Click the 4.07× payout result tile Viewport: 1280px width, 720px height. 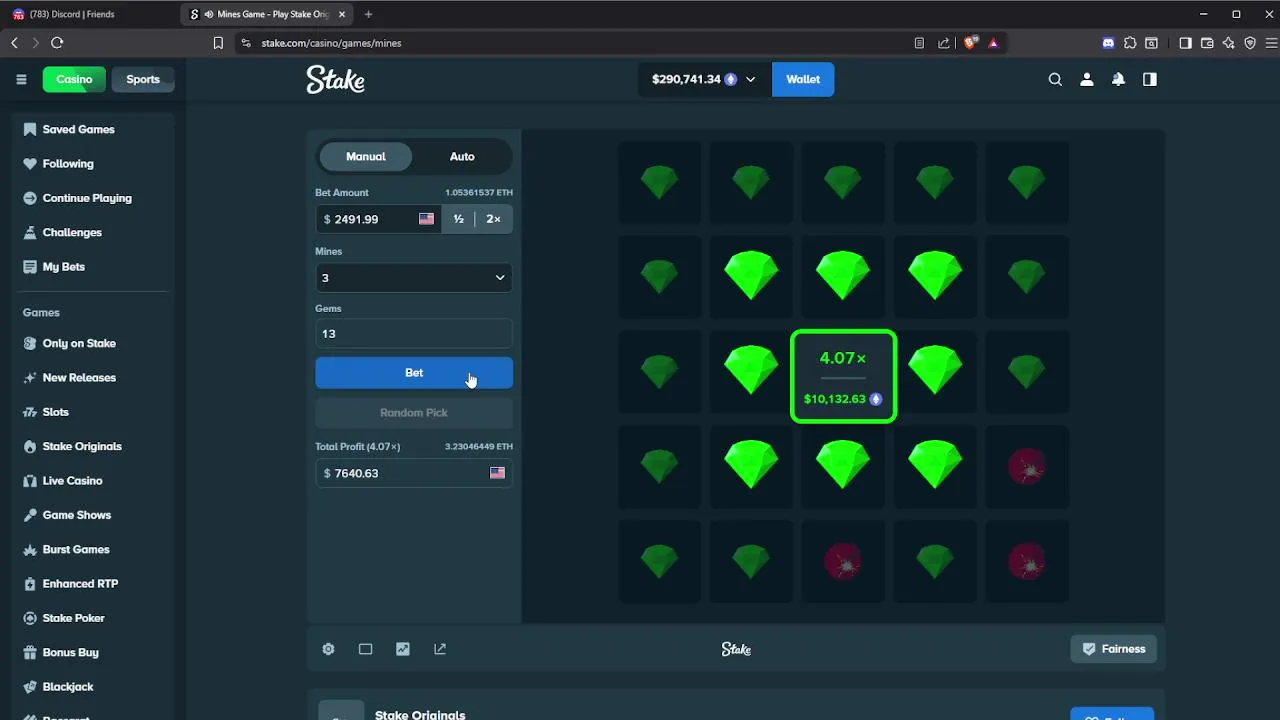pos(843,377)
